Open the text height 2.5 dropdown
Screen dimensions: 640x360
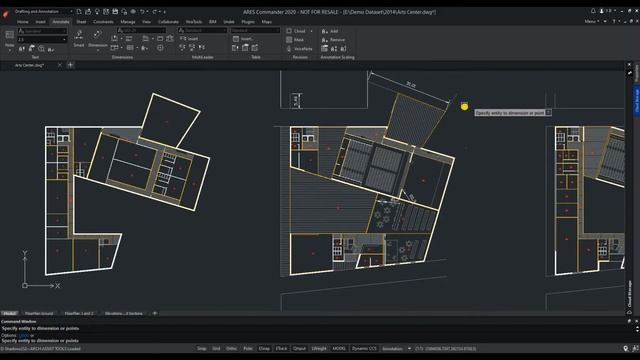coord(42,40)
